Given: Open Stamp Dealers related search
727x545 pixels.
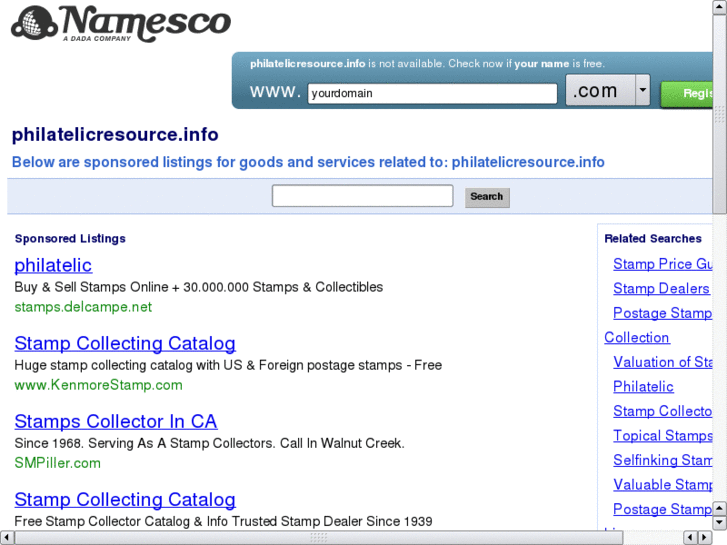Looking at the screenshot, I should coord(661,289).
